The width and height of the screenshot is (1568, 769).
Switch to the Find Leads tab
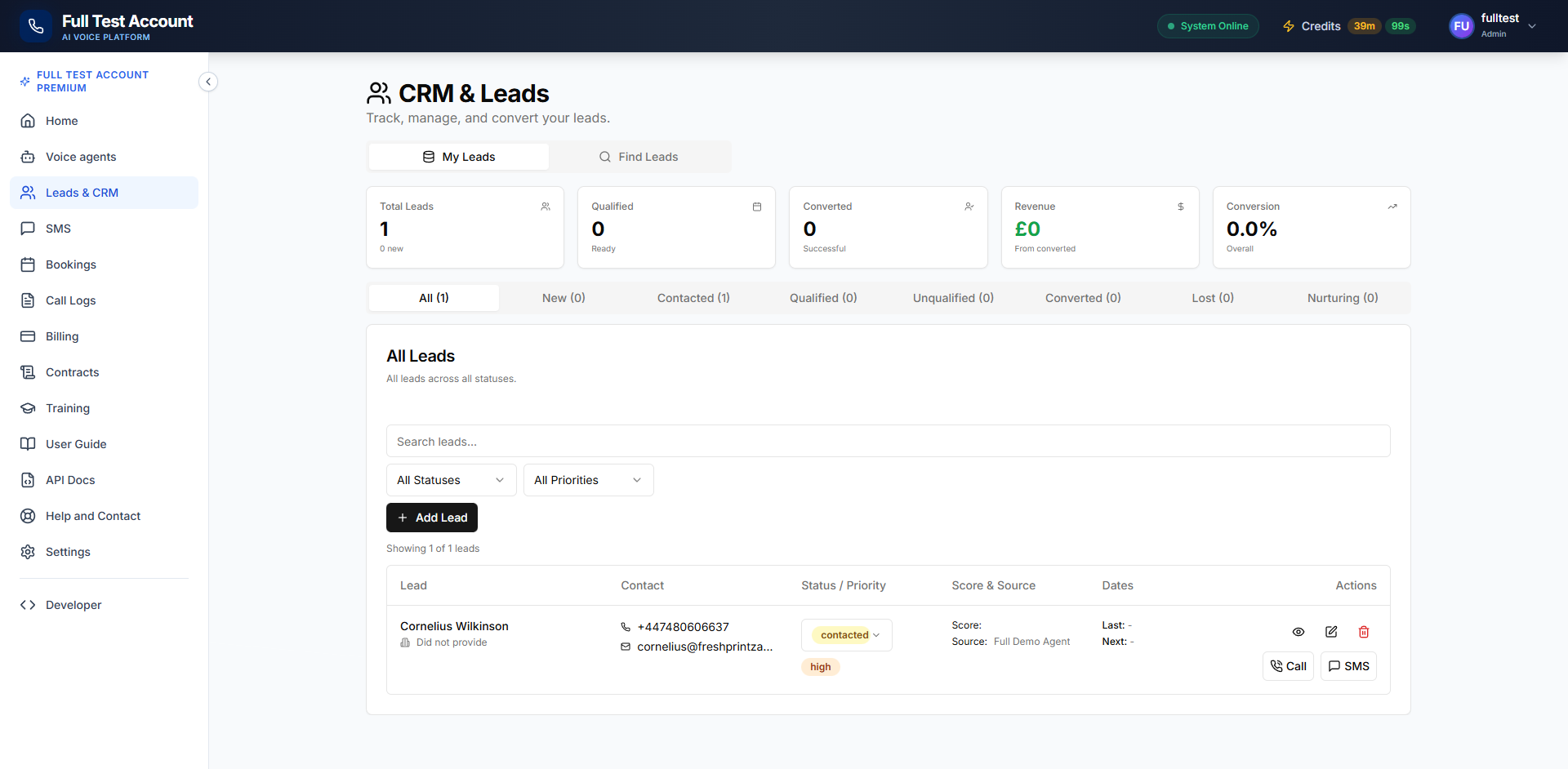(x=639, y=156)
